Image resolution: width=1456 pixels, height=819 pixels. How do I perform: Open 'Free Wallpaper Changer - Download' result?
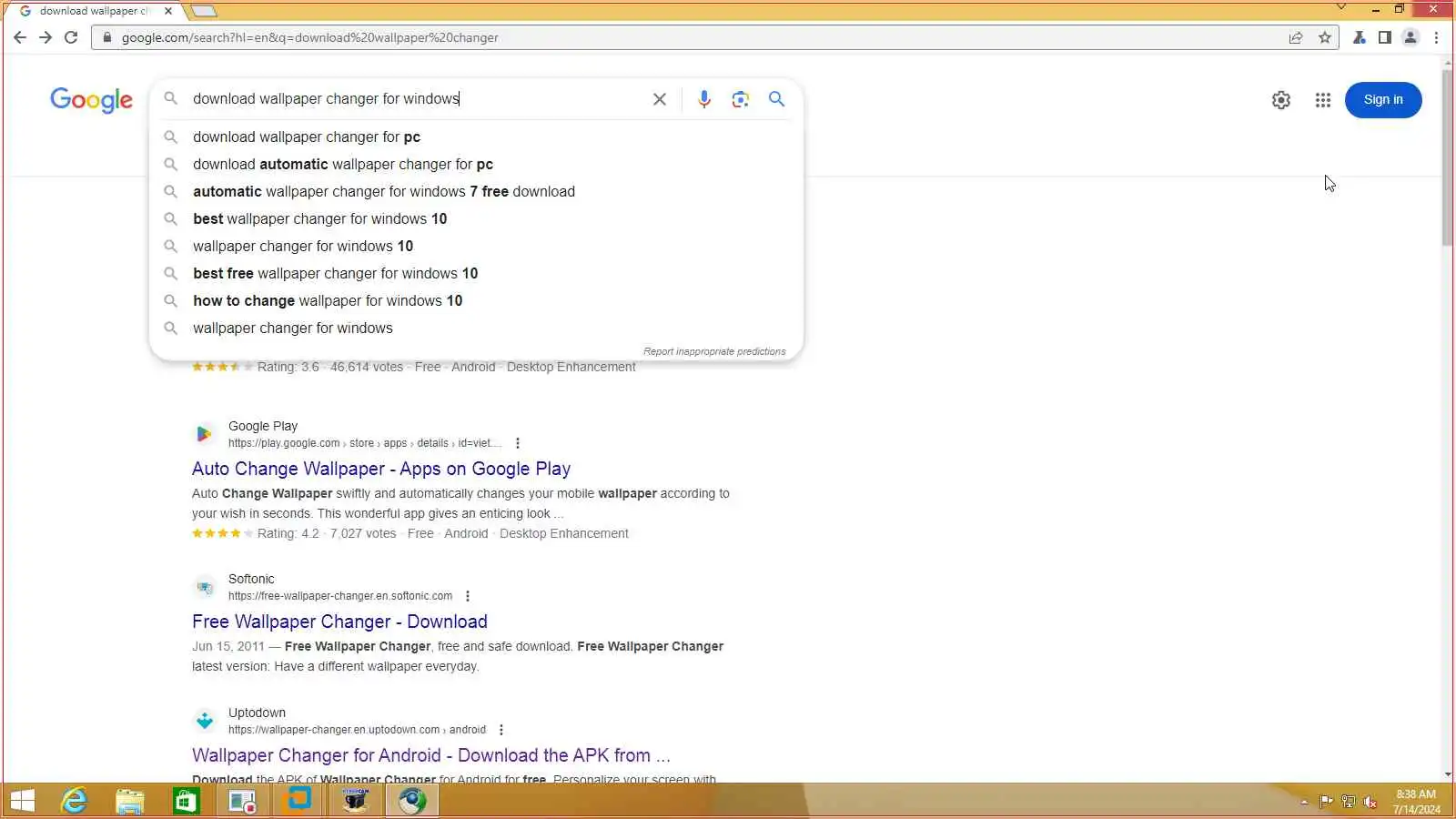click(x=339, y=622)
